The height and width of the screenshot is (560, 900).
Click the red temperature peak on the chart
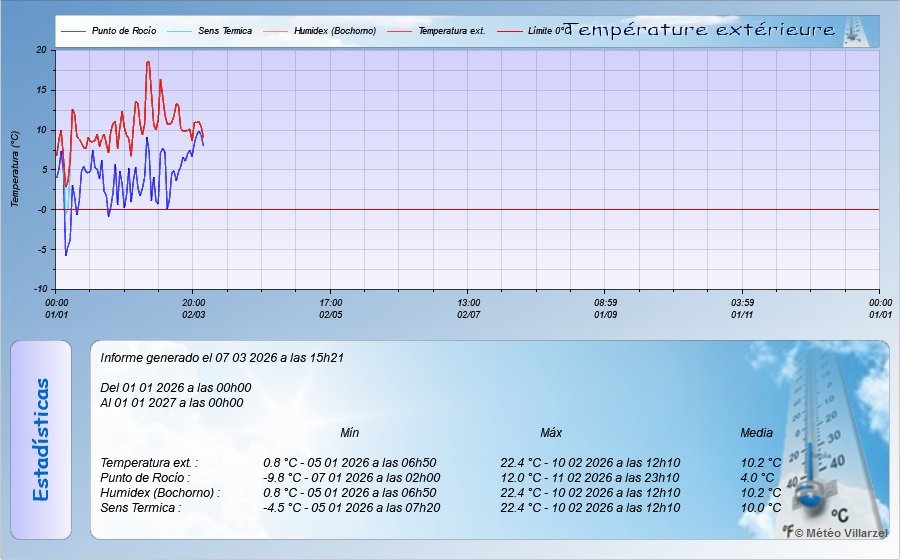[x=148, y=63]
